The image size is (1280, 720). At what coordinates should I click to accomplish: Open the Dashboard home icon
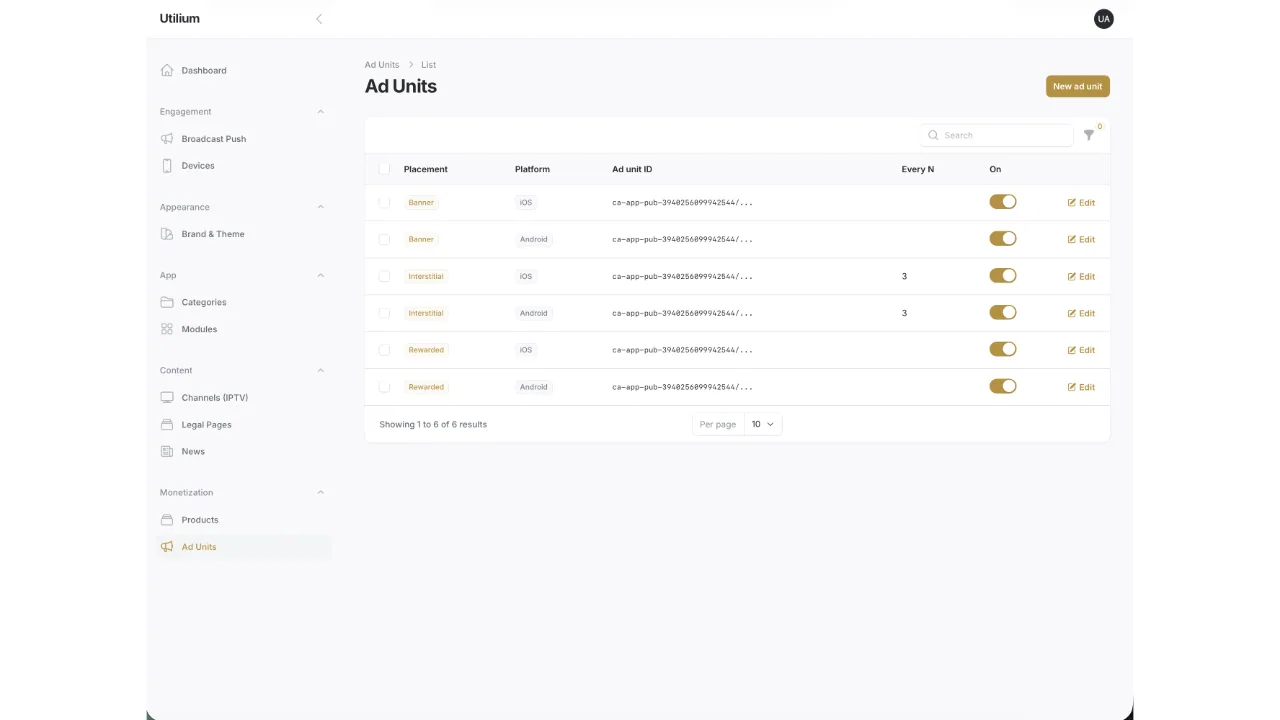(x=167, y=70)
